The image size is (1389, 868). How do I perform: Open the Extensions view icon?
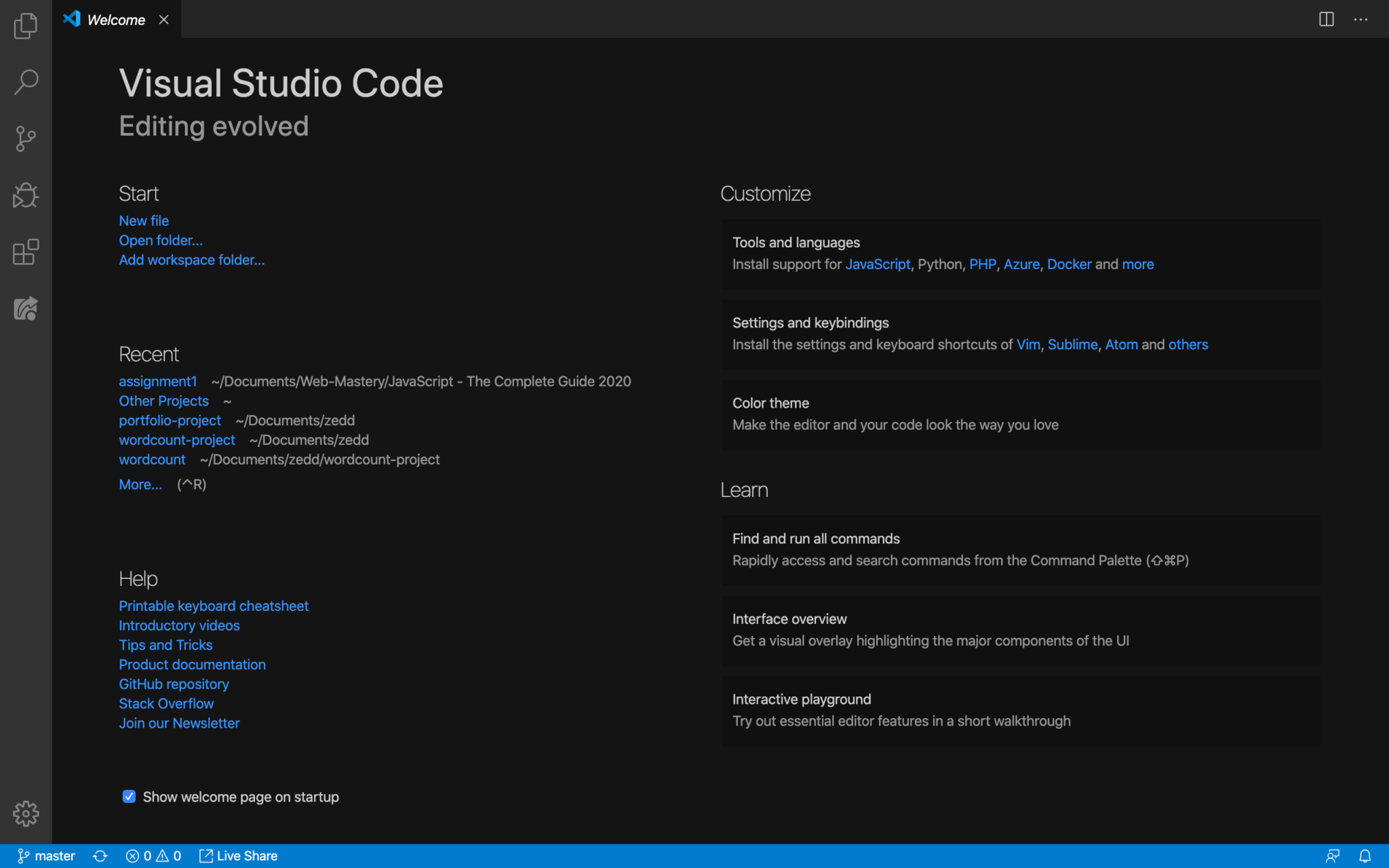pyautogui.click(x=26, y=252)
